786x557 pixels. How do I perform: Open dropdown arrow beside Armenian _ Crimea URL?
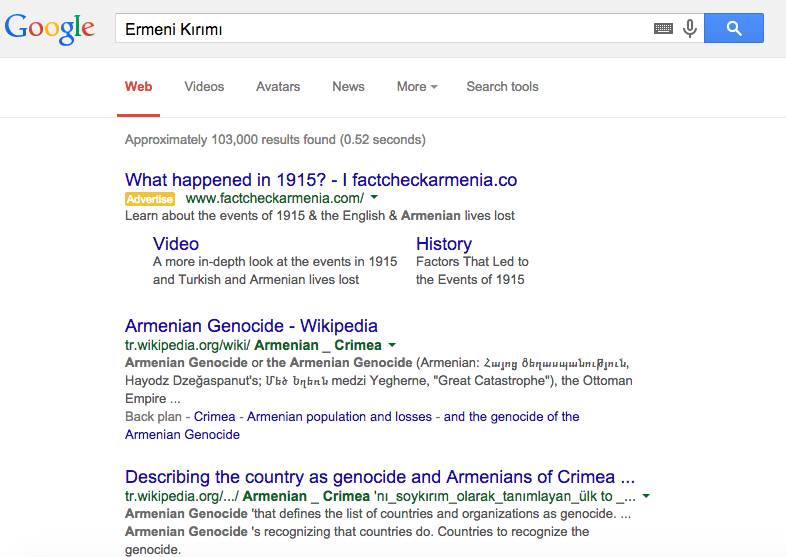coord(392,346)
